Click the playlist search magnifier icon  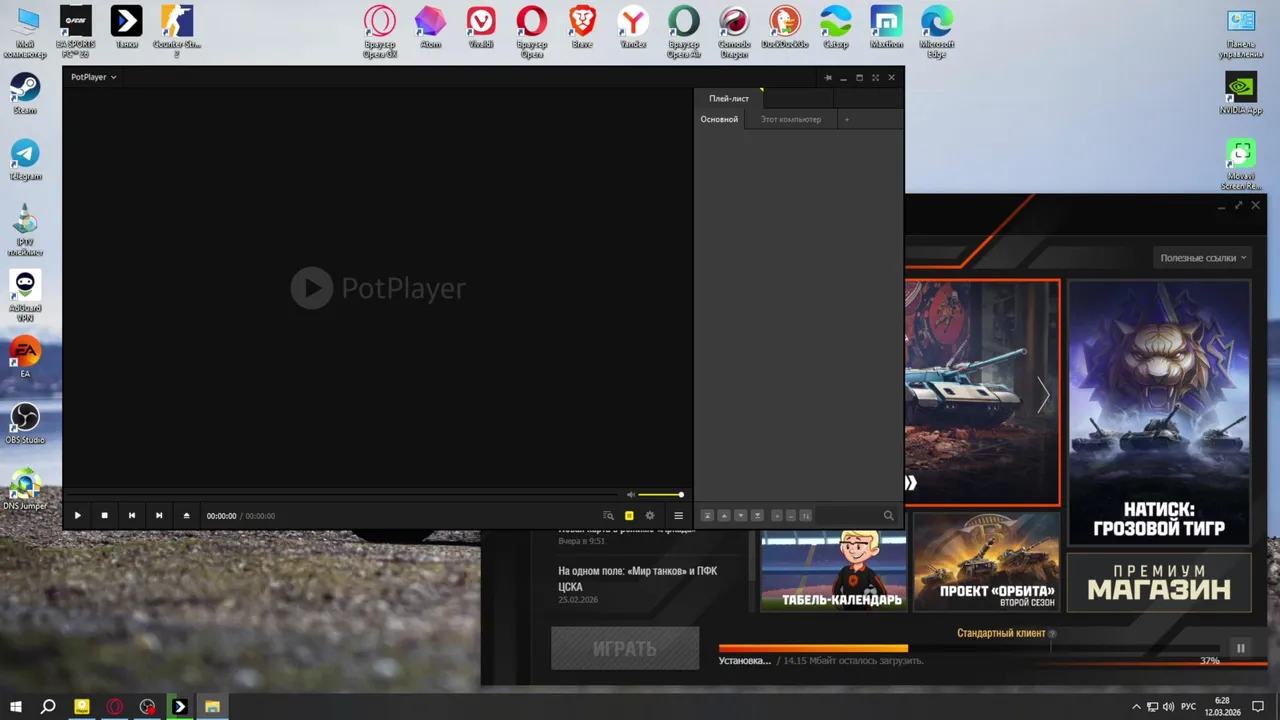click(x=888, y=516)
